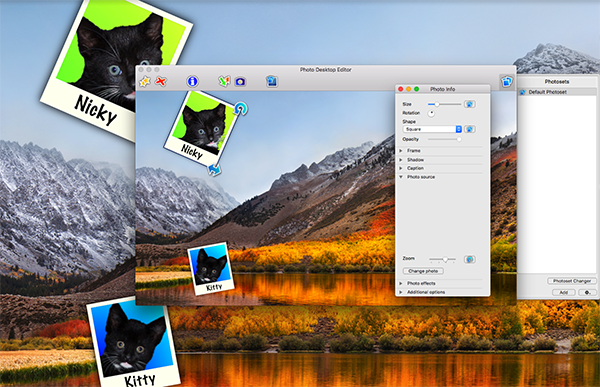The width and height of the screenshot is (600, 387).
Task: Click the add new photo star icon
Action: click(145, 82)
